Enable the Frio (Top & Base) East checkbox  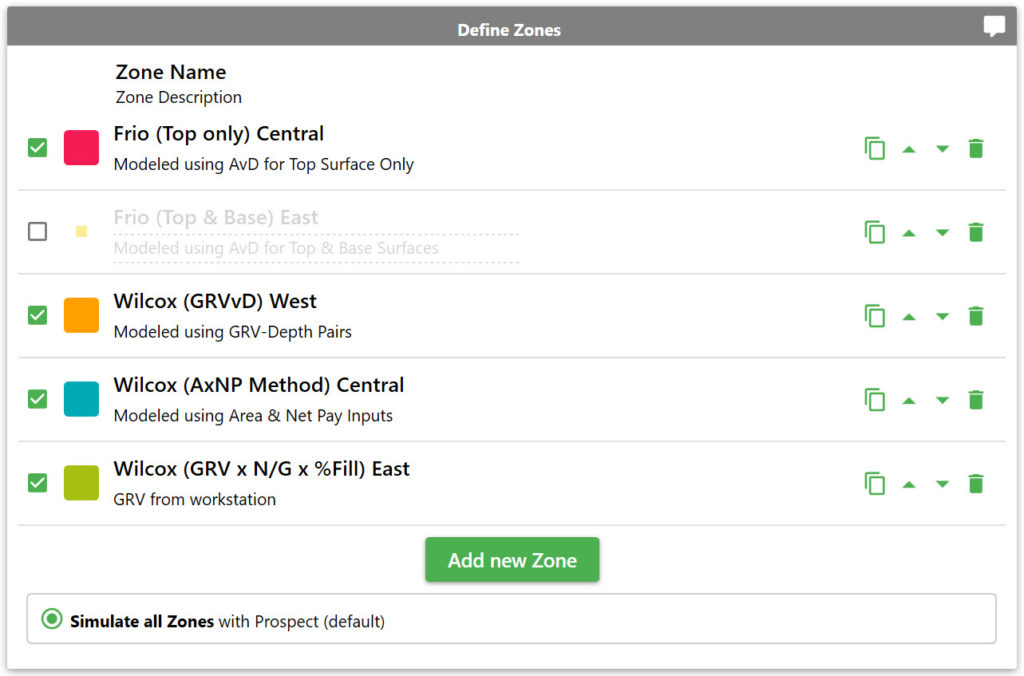(x=37, y=231)
